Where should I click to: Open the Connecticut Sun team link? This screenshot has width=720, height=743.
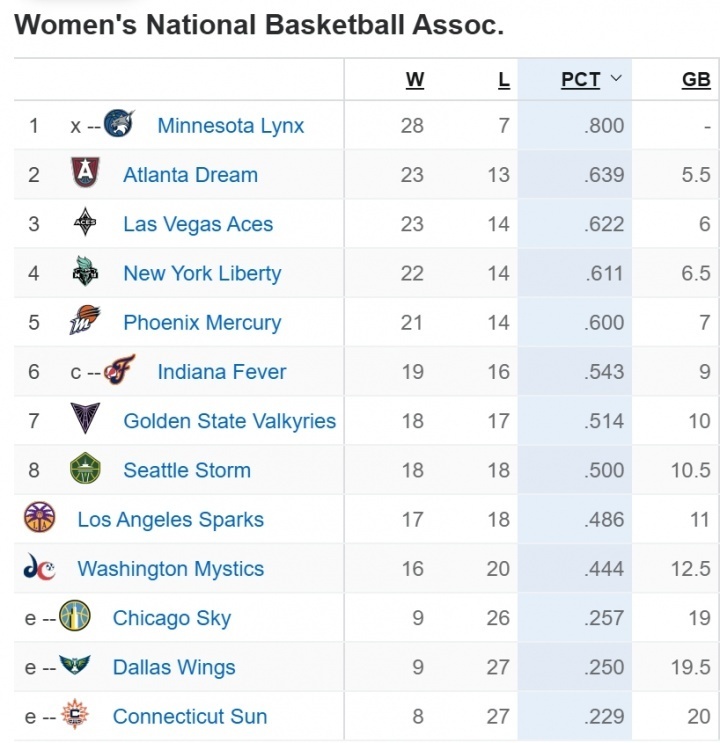pyautogui.click(x=190, y=716)
